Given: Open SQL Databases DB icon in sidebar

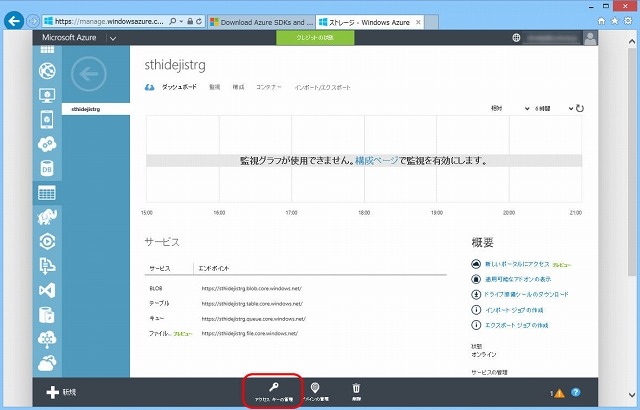Looking at the screenshot, I should tap(47, 168).
